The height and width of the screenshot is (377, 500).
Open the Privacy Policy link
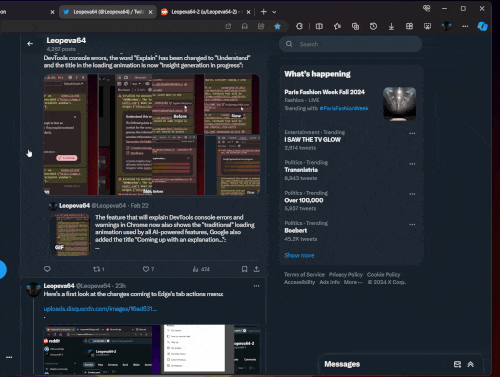point(346,275)
